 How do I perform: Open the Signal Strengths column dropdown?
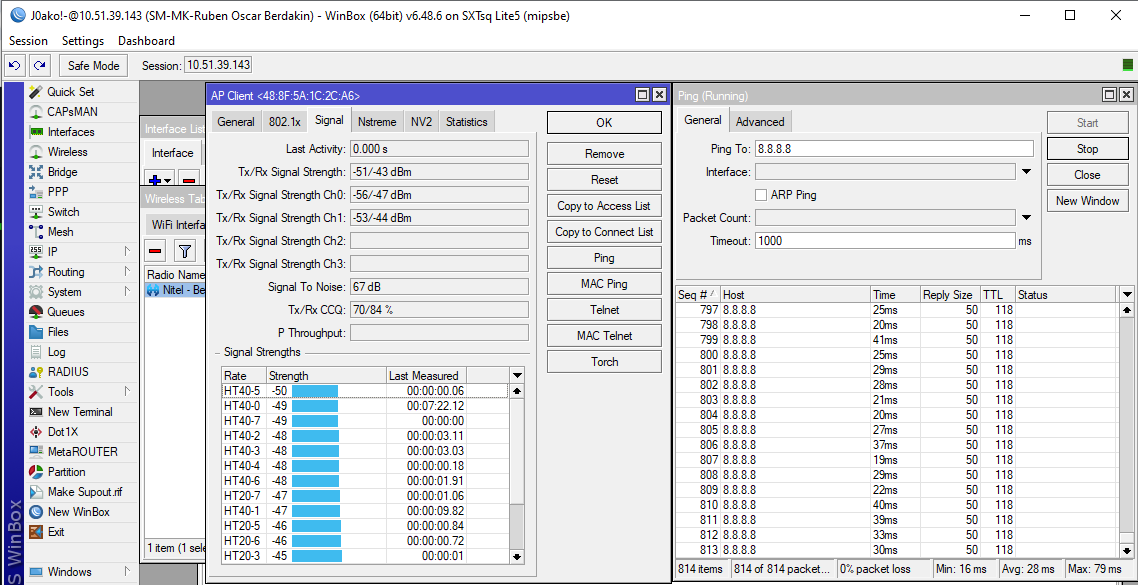(517, 375)
